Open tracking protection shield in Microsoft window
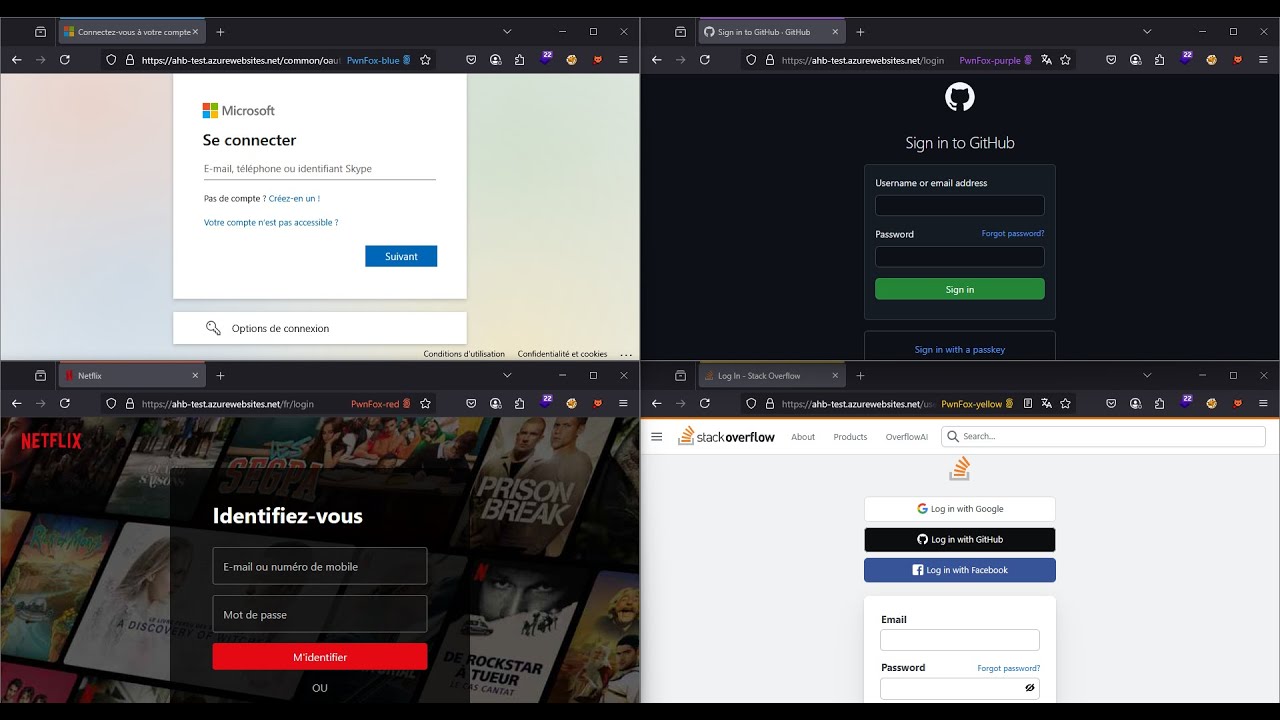 [x=111, y=60]
